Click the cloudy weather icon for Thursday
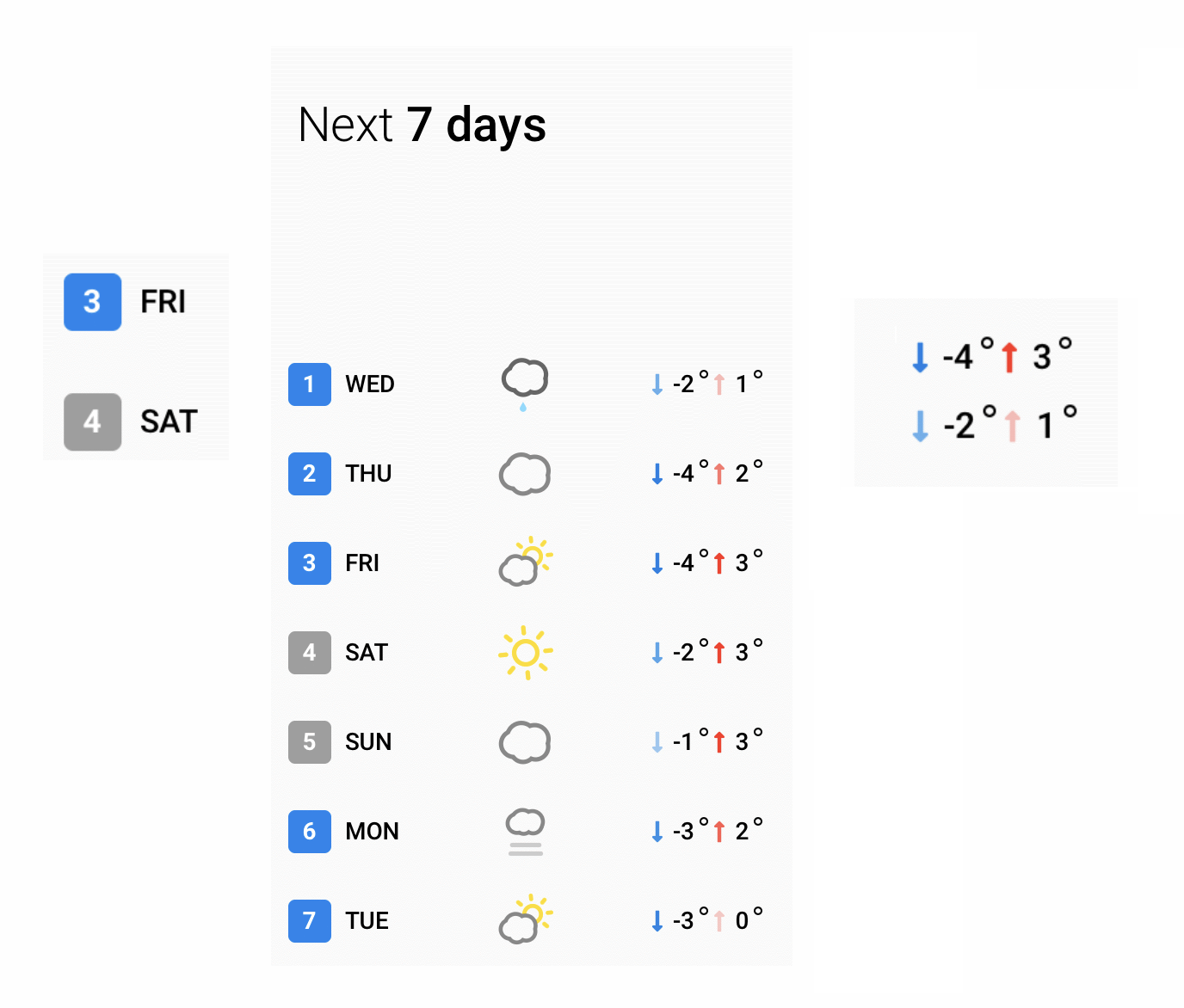Screen dimensions: 1184x1008 coord(524,474)
